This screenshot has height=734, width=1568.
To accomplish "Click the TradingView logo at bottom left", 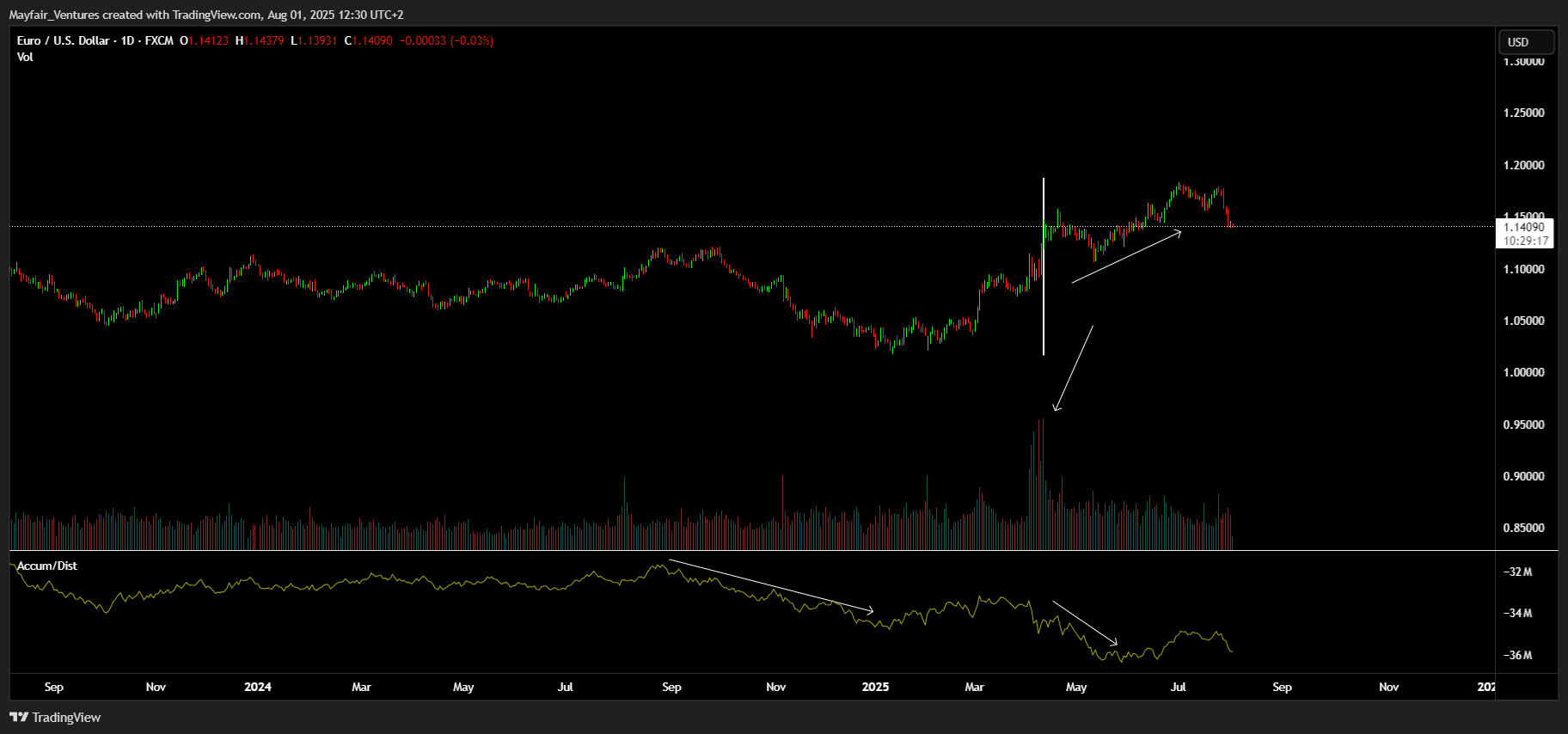I will pyautogui.click(x=55, y=717).
